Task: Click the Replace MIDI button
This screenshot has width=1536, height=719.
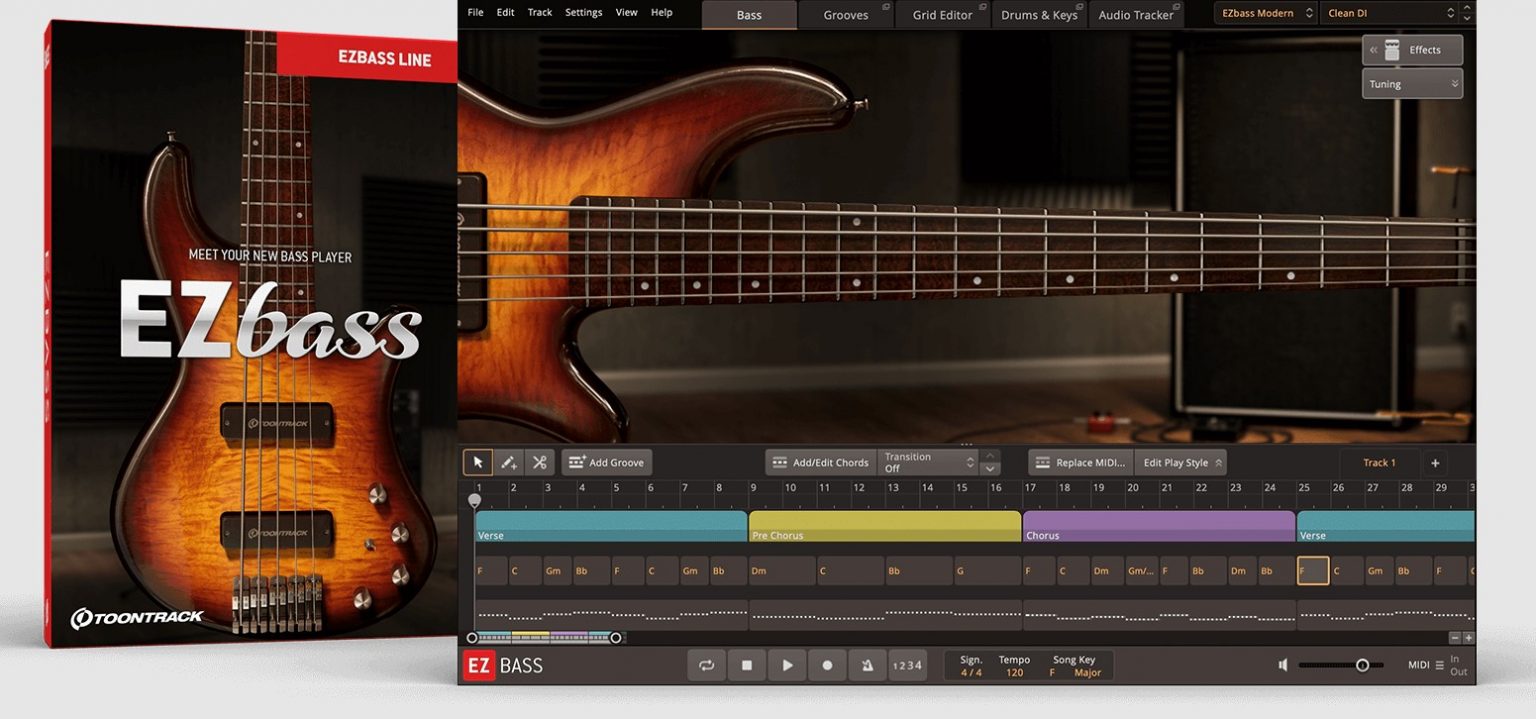Action: point(1081,462)
